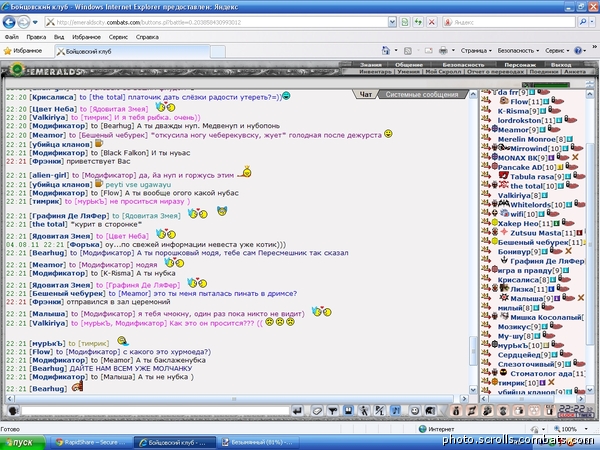Screen dimensions: 600x450
Task: Open the Вид menu
Action: [59, 37]
